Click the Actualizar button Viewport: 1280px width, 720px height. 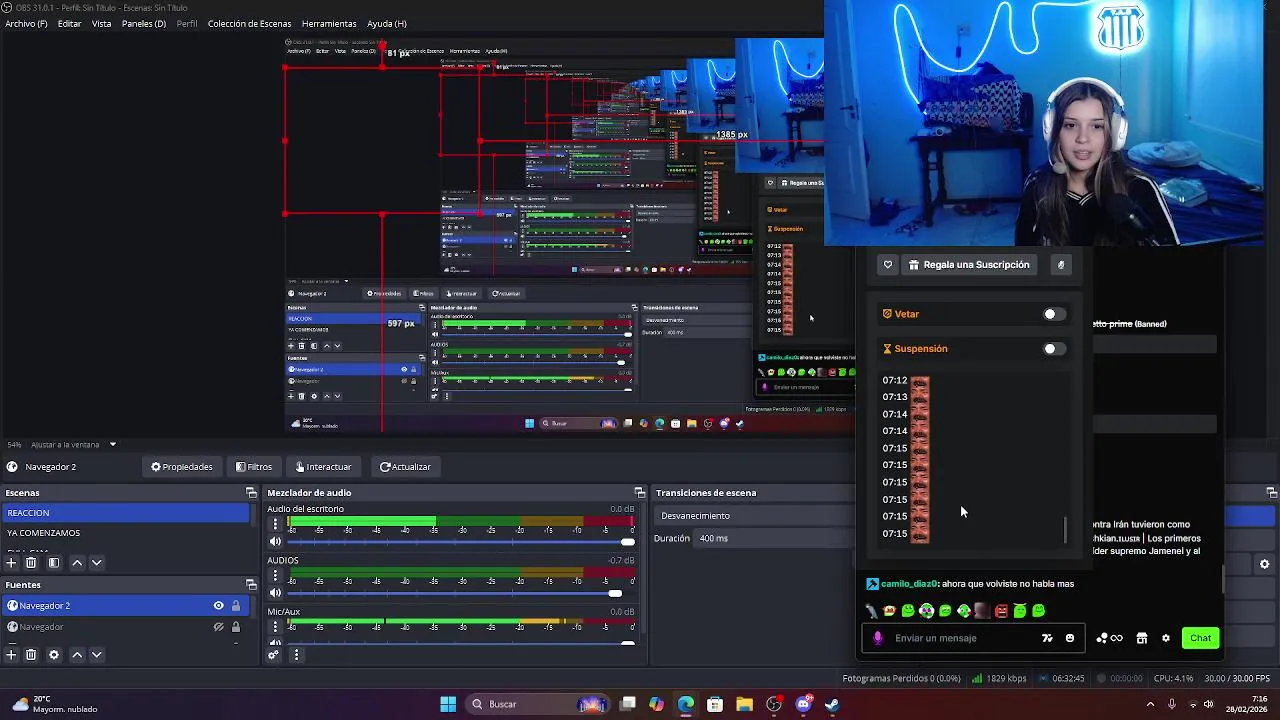click(405, 467)
